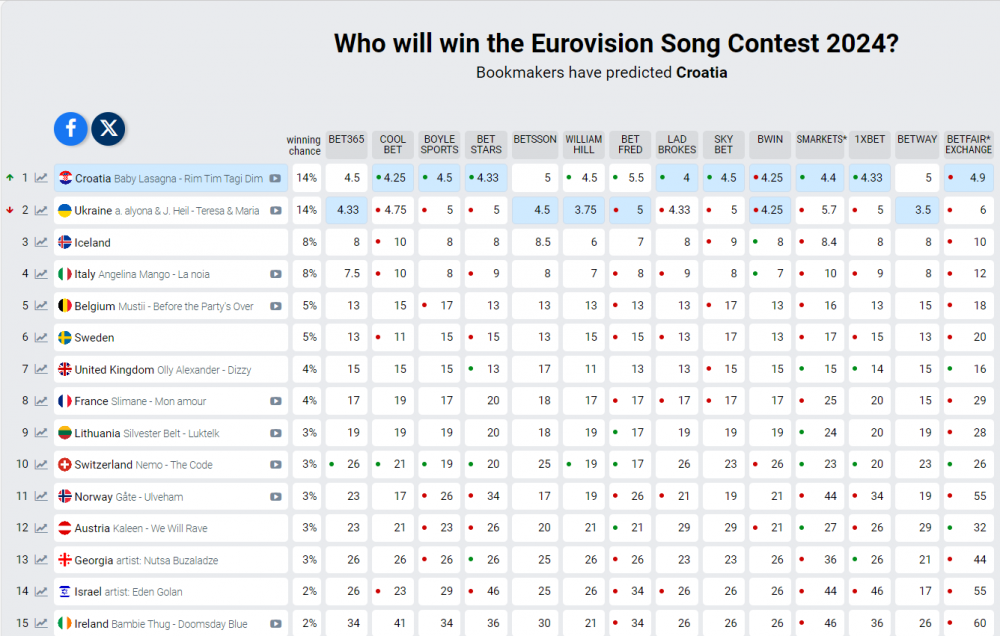Image resolution: width=1000 pixels, height=636 pixels.
Task: Open Sweden's odds chart icon
Action: coord(41,337)
